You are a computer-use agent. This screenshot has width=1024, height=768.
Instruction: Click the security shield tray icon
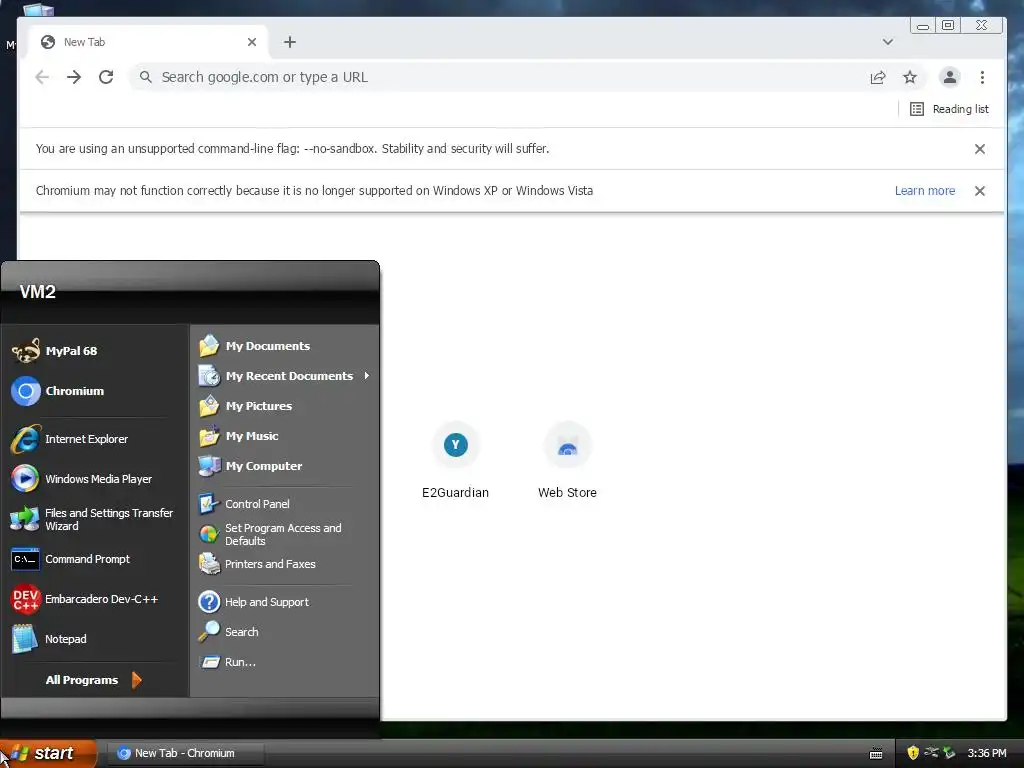[x=913, y=753]
